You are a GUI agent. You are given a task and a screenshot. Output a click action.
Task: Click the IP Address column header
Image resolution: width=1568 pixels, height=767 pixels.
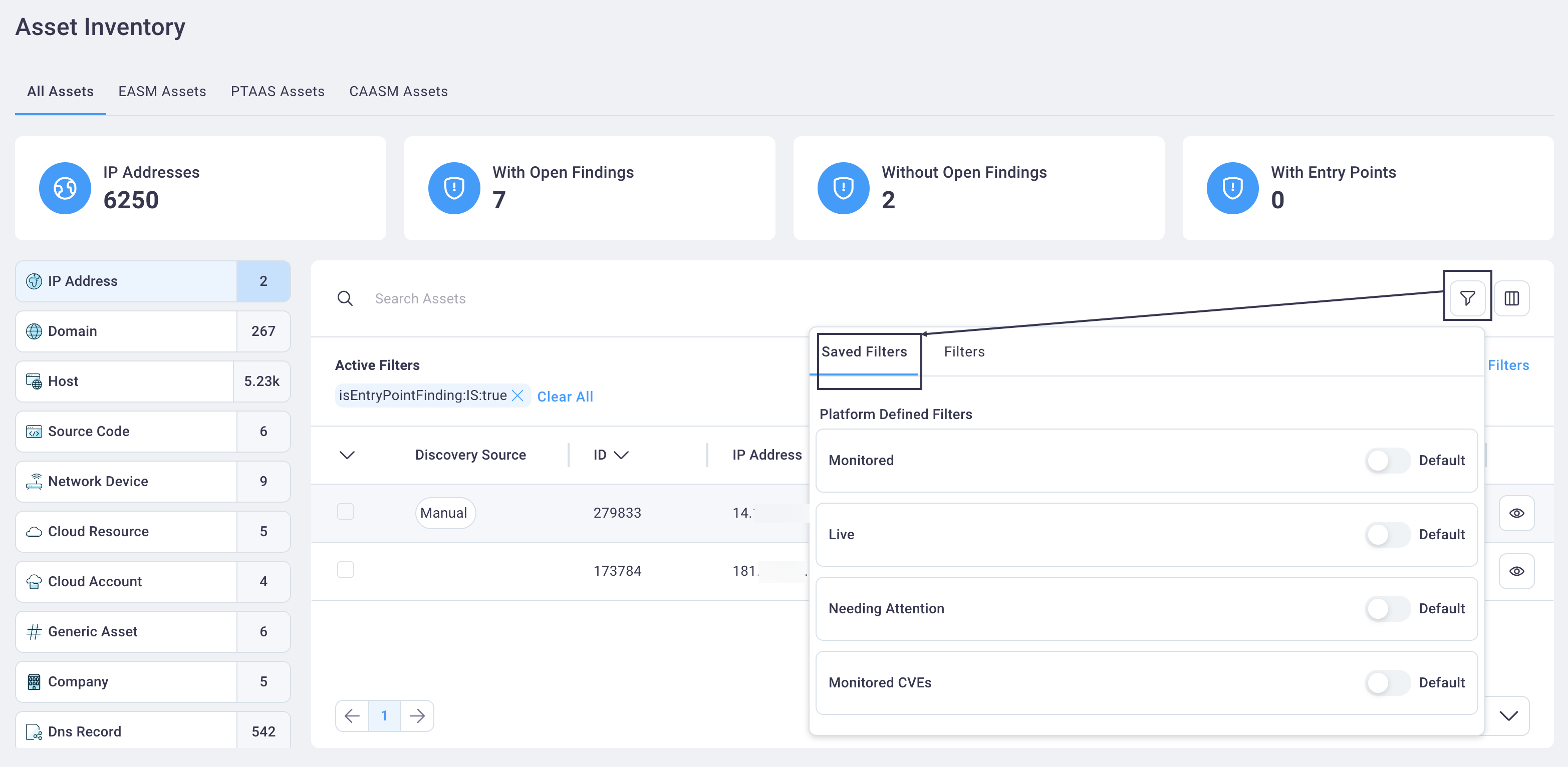(x=767, y=455)
